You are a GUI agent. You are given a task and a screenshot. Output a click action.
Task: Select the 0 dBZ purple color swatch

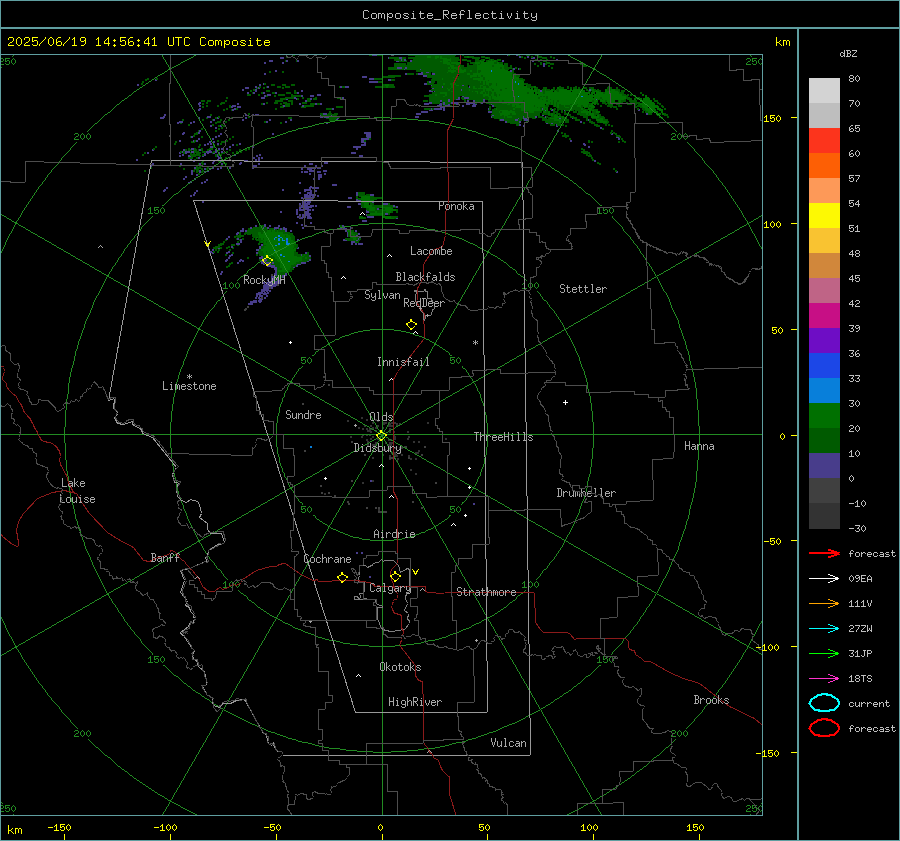click(824, 466)
